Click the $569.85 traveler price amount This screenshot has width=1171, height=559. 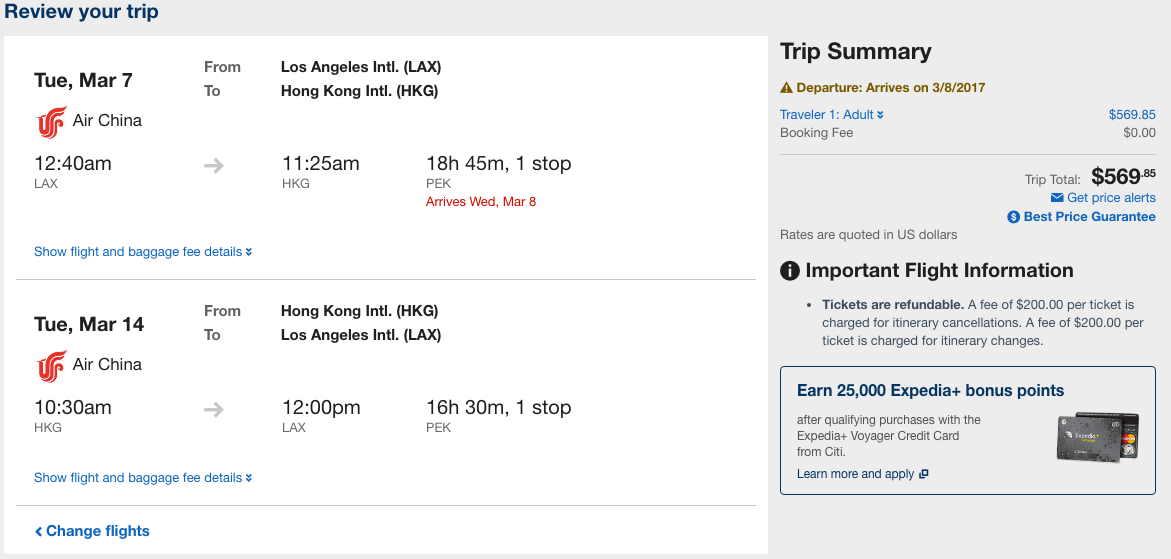(1131, 115)
